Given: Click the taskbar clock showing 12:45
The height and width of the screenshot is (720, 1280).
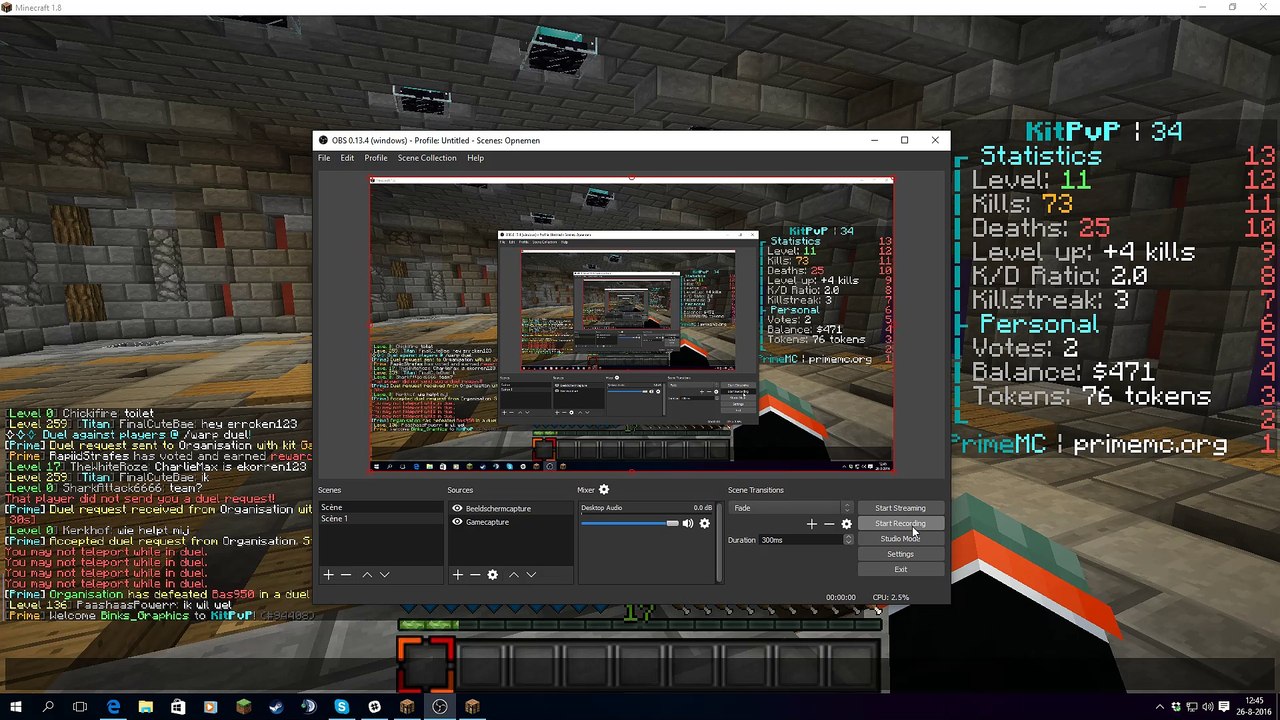Looking at the screenshot, I should click(x=1254, y=707).
